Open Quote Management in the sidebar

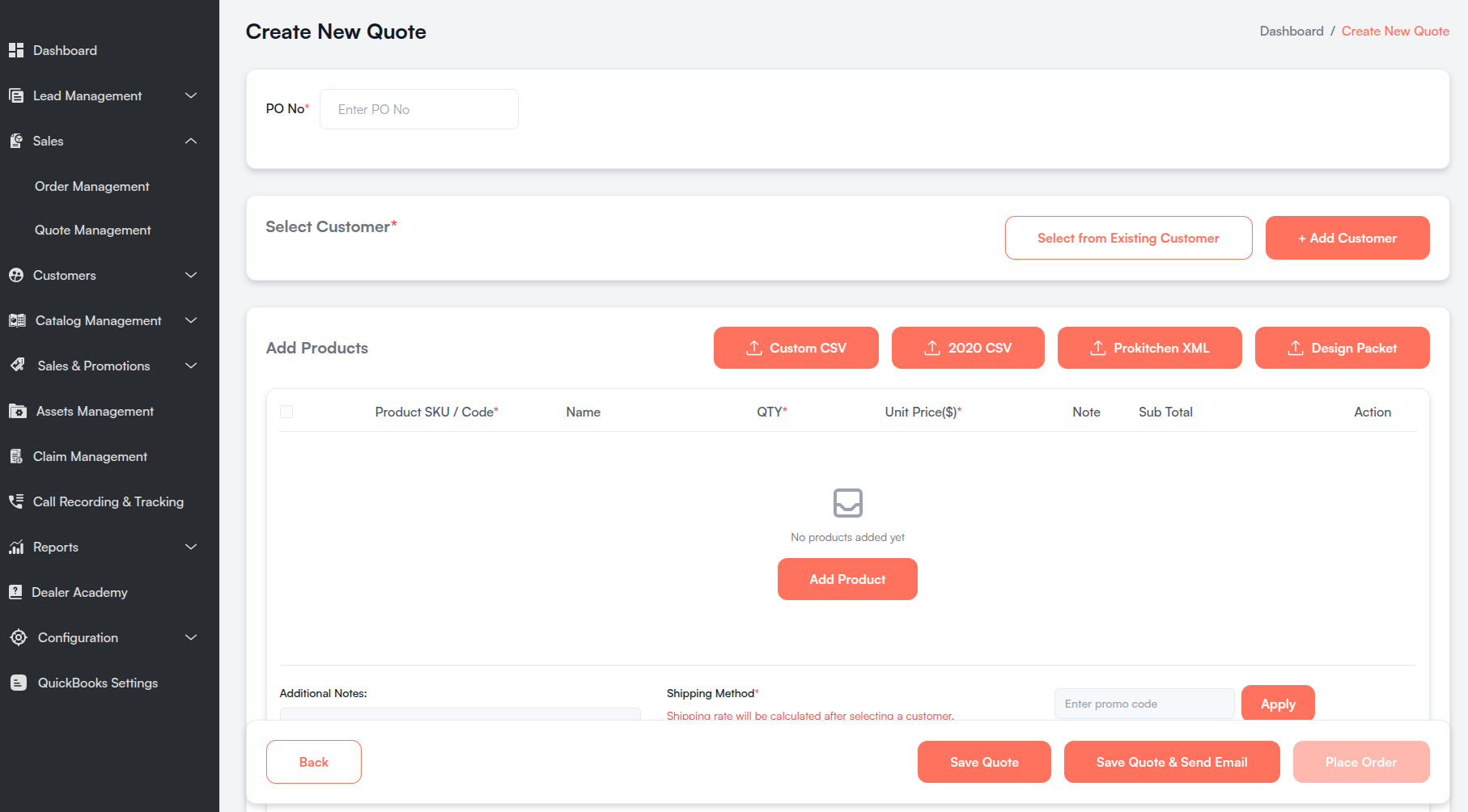pos(93,230)
